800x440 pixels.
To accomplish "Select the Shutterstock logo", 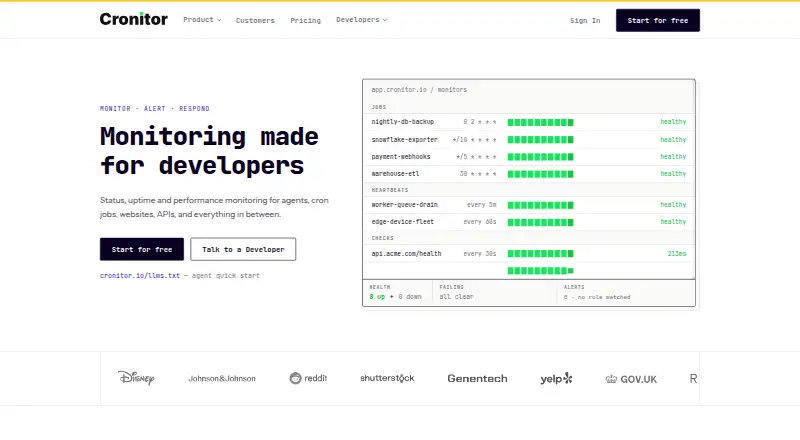I will click(x=387, y=378).
